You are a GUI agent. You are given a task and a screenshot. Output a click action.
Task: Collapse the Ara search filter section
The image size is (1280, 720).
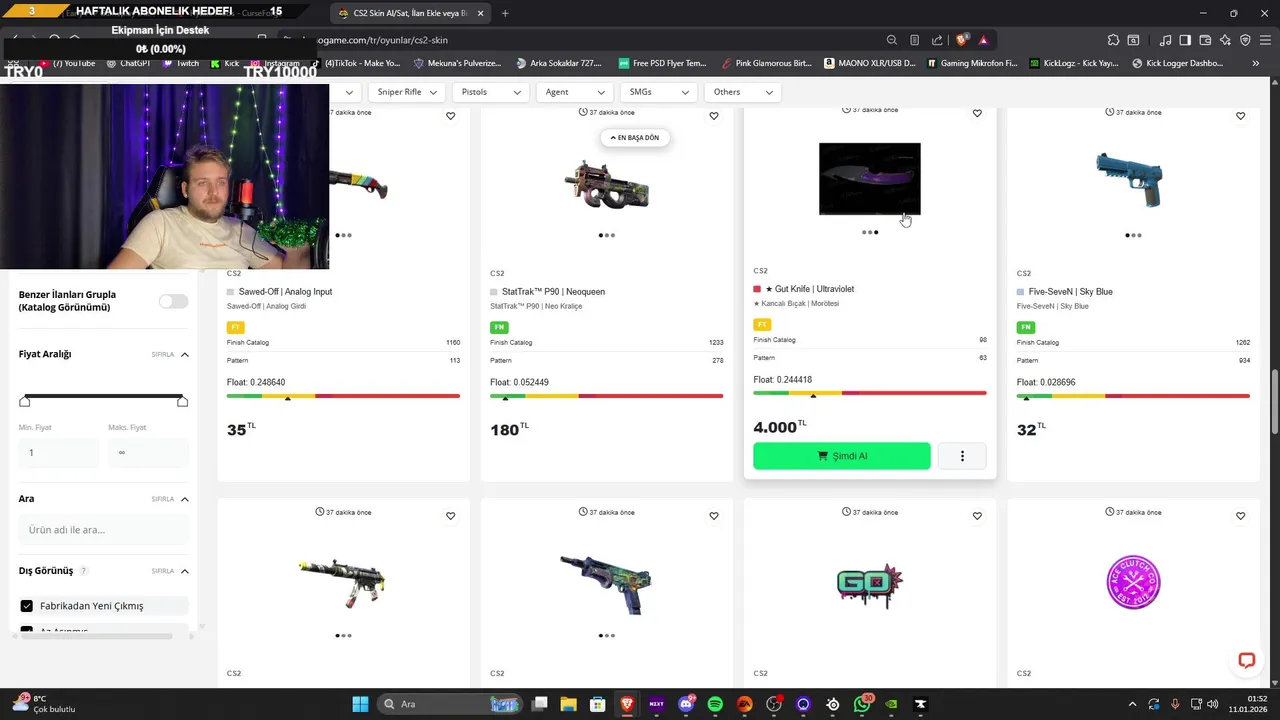point(184,499)
